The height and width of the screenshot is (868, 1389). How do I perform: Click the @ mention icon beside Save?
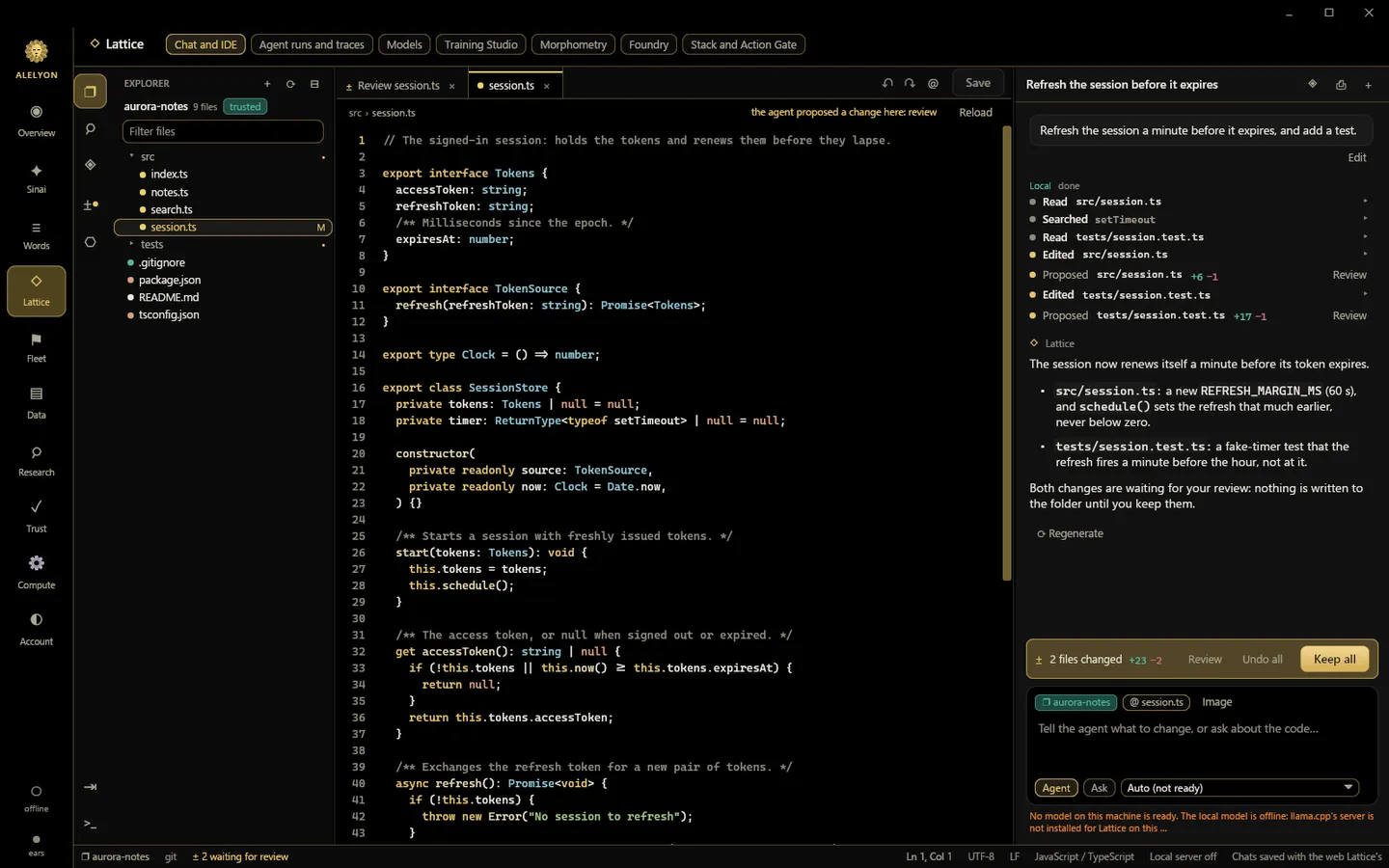(x=933, y=83)
